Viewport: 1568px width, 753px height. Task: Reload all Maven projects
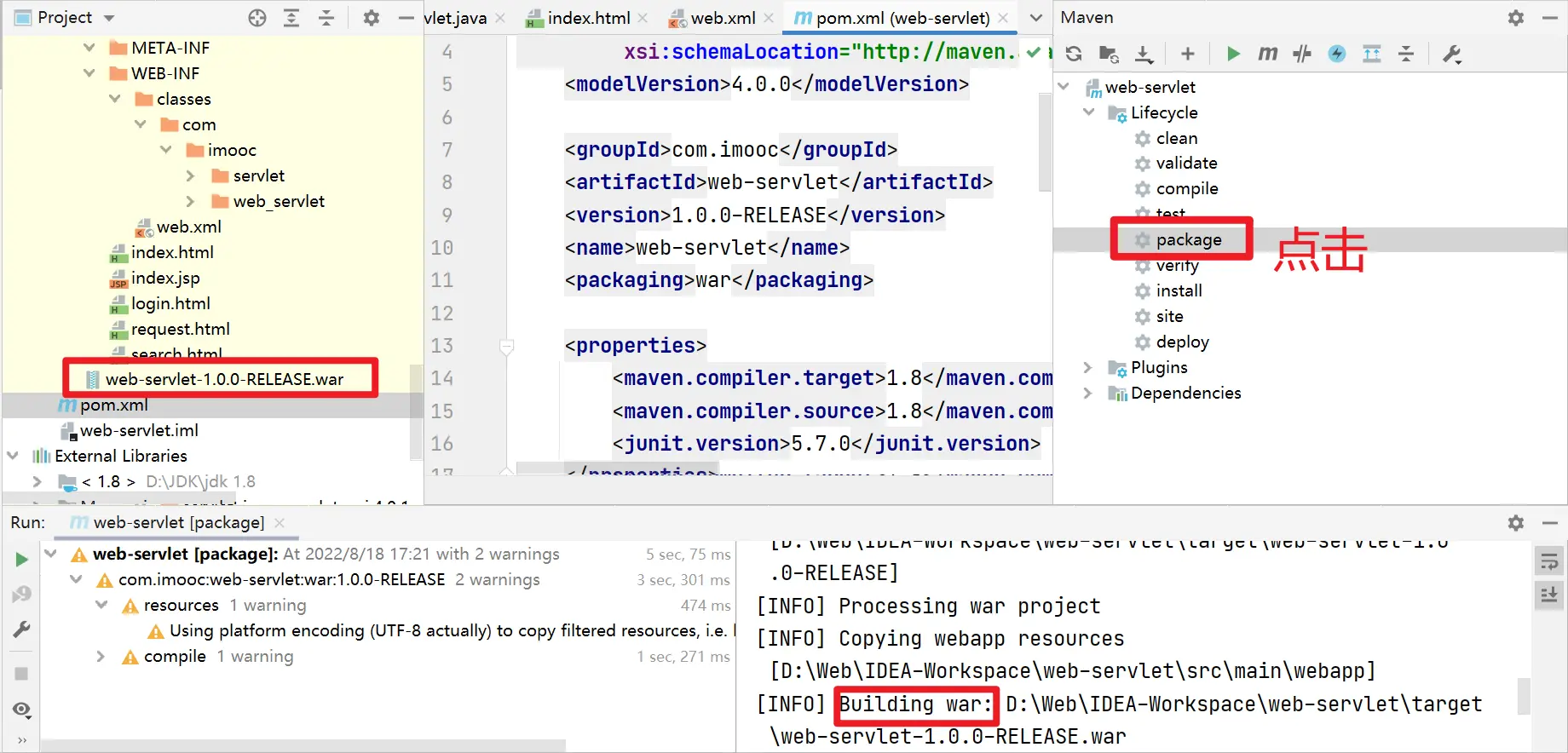[x=1074, y=54]
